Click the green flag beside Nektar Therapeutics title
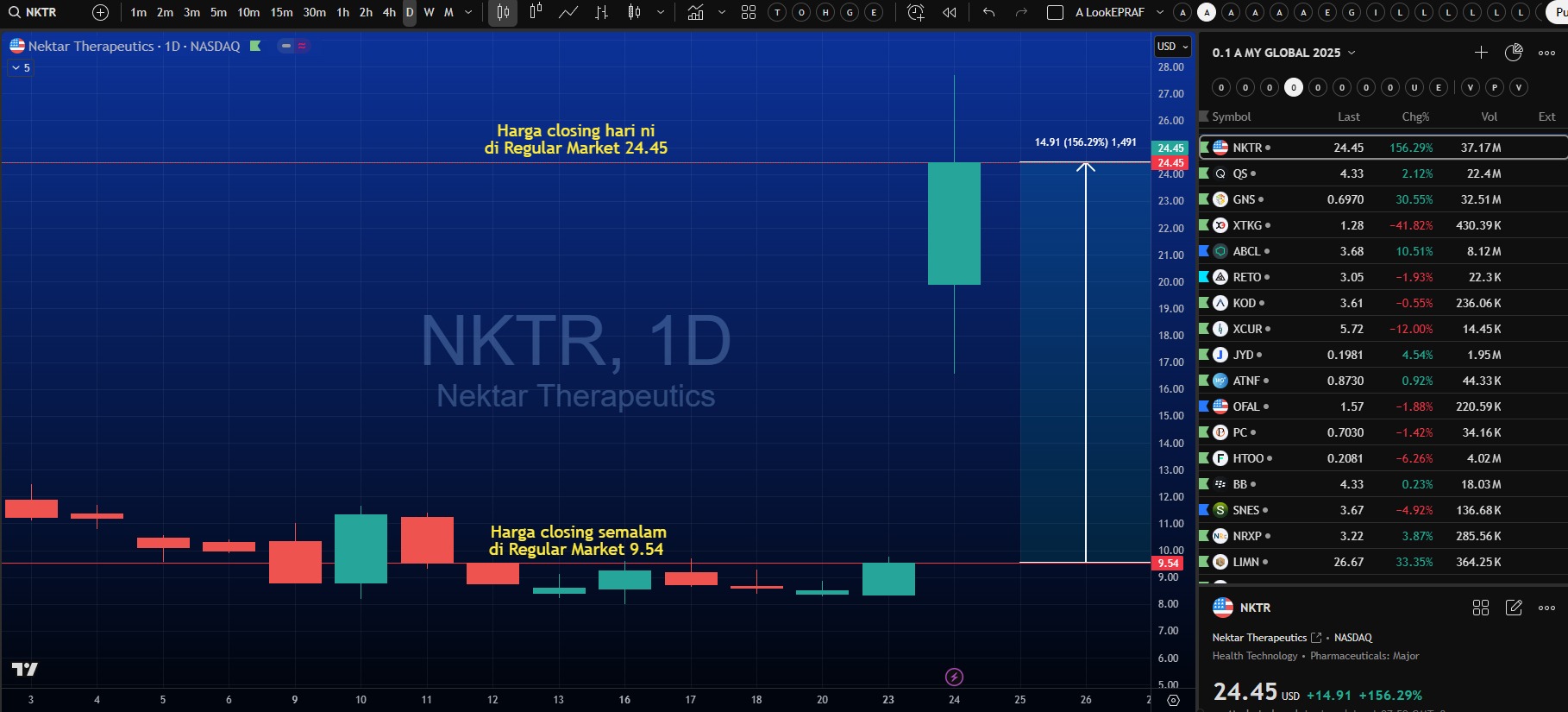This screenshot has width=1568, height=712. pos(255,46)
